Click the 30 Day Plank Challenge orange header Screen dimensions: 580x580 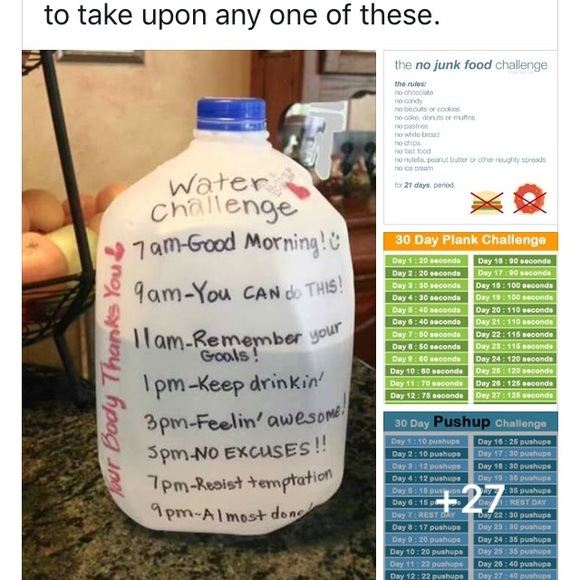coord(471,240)
